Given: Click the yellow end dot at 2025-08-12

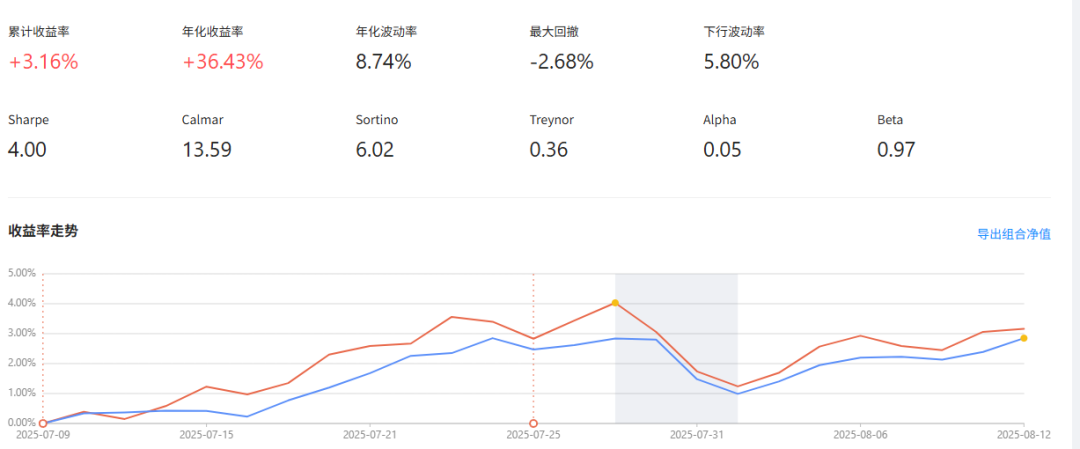Looking at the screenshot, I should pyautogui.click(x=1024, y=338).
